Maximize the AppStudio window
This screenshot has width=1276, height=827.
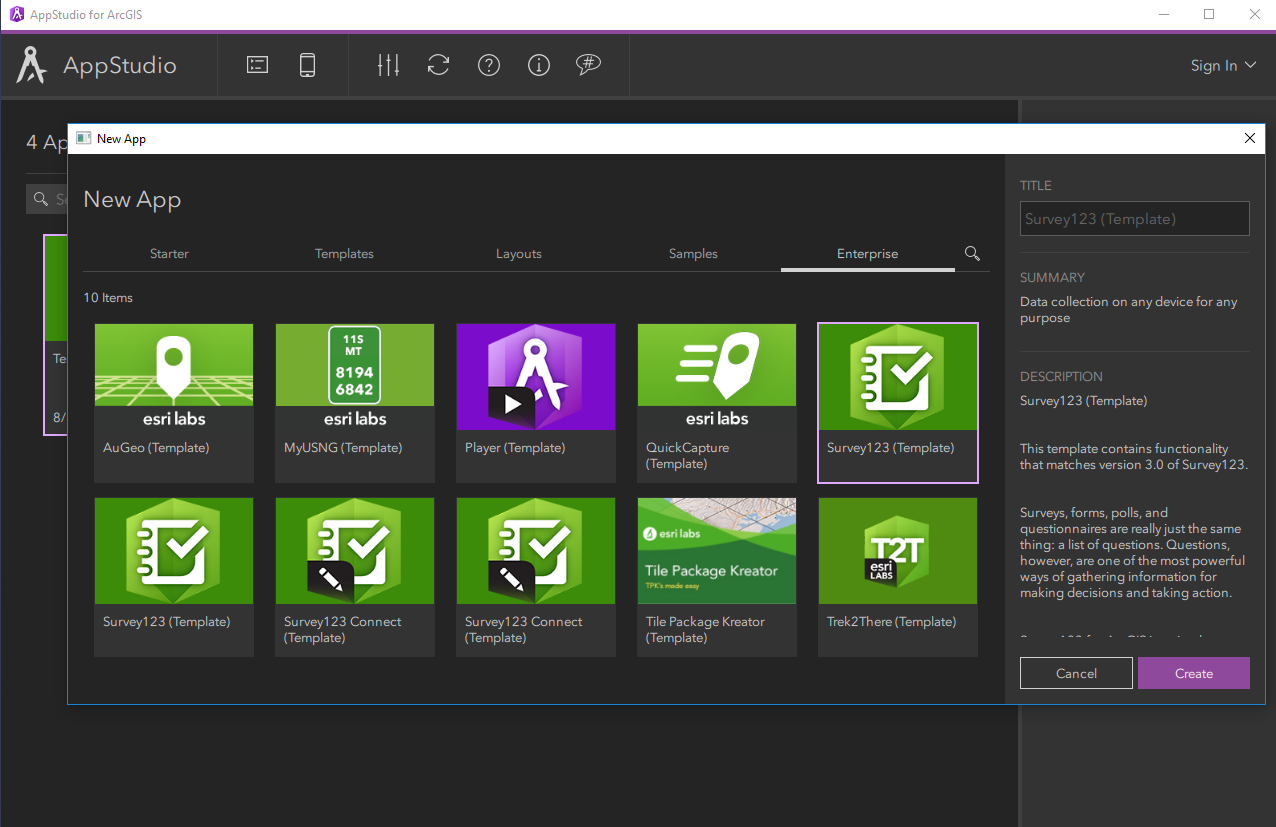pos(1209,14)
